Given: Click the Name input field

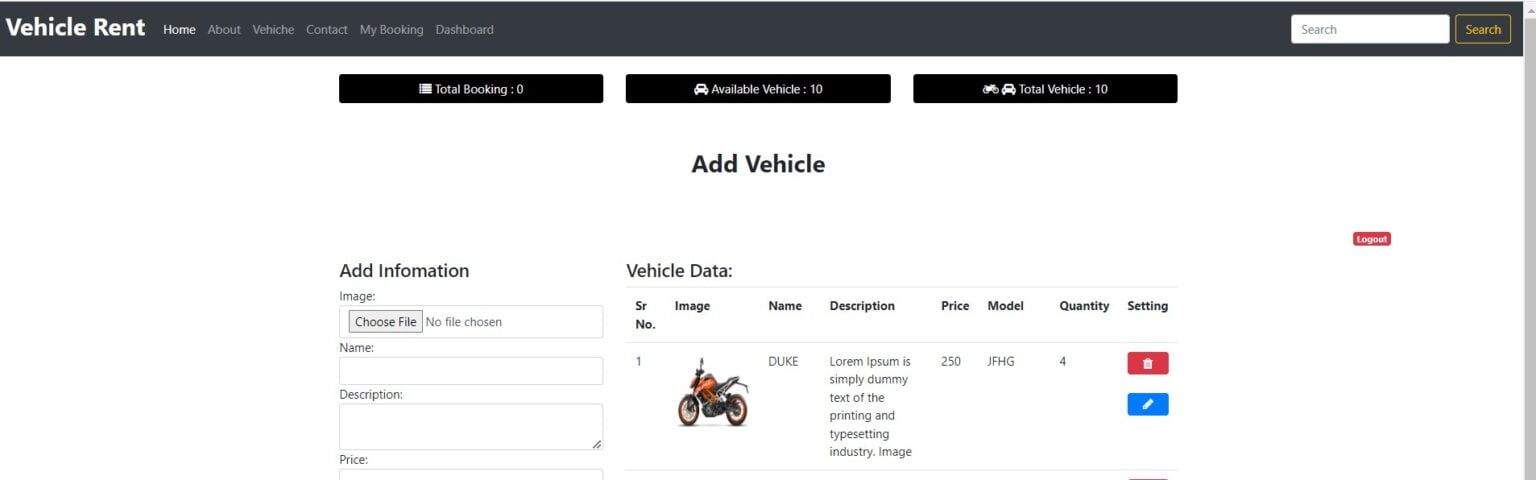Looking at the screenshot, I should click(471, 371).
